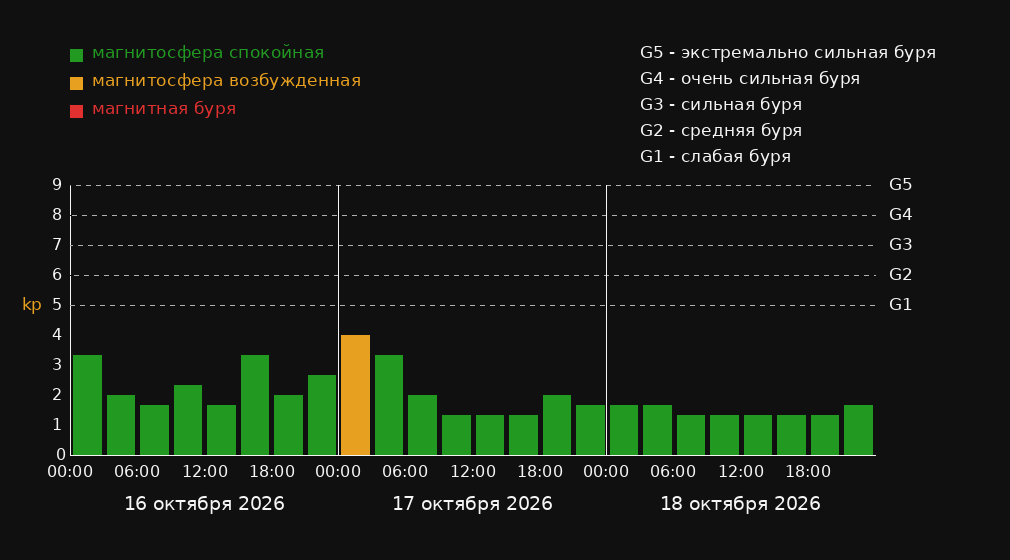The width and height of the screenshot is (1010, 560).
Task: Click the "16 октября 2026" date label
Action: coord(204,504)
